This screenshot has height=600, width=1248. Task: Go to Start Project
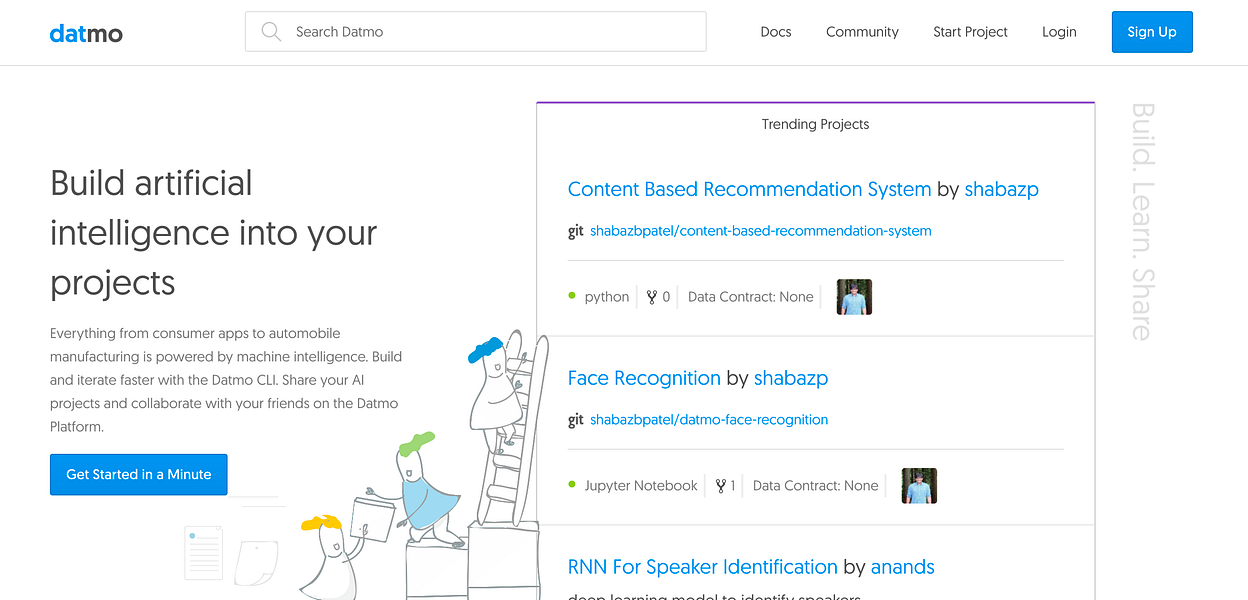point(970,32)
